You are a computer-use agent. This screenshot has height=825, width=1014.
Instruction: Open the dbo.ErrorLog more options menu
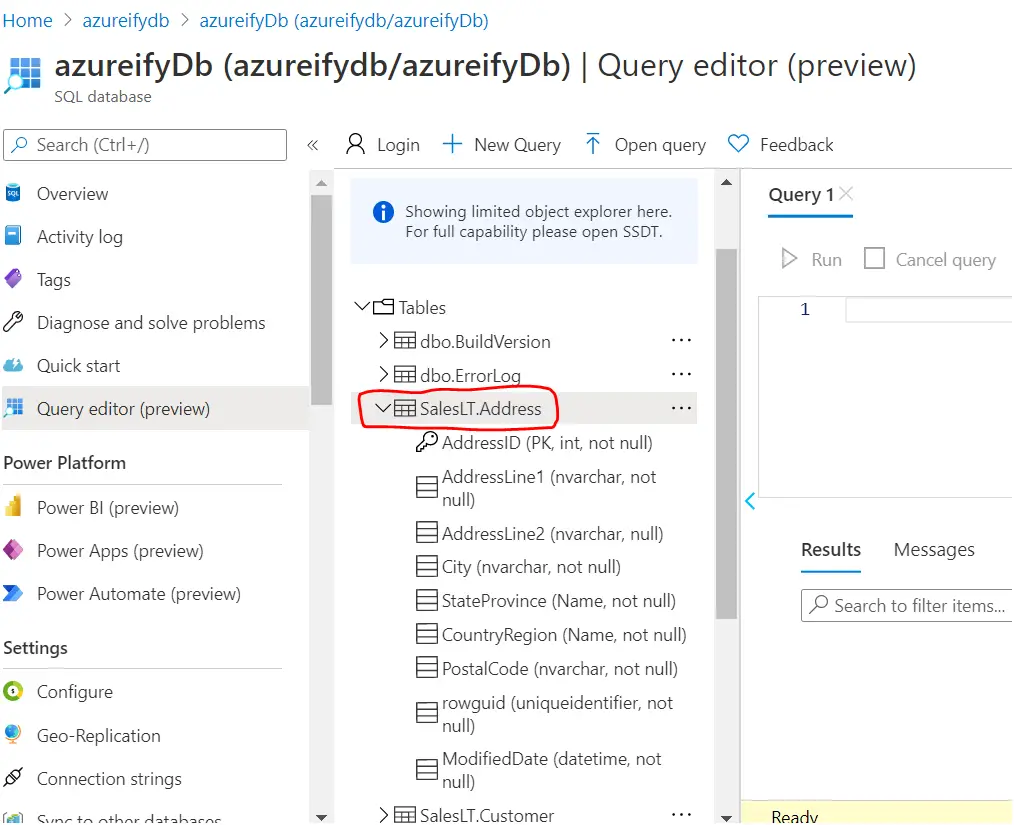pos(681,374)
